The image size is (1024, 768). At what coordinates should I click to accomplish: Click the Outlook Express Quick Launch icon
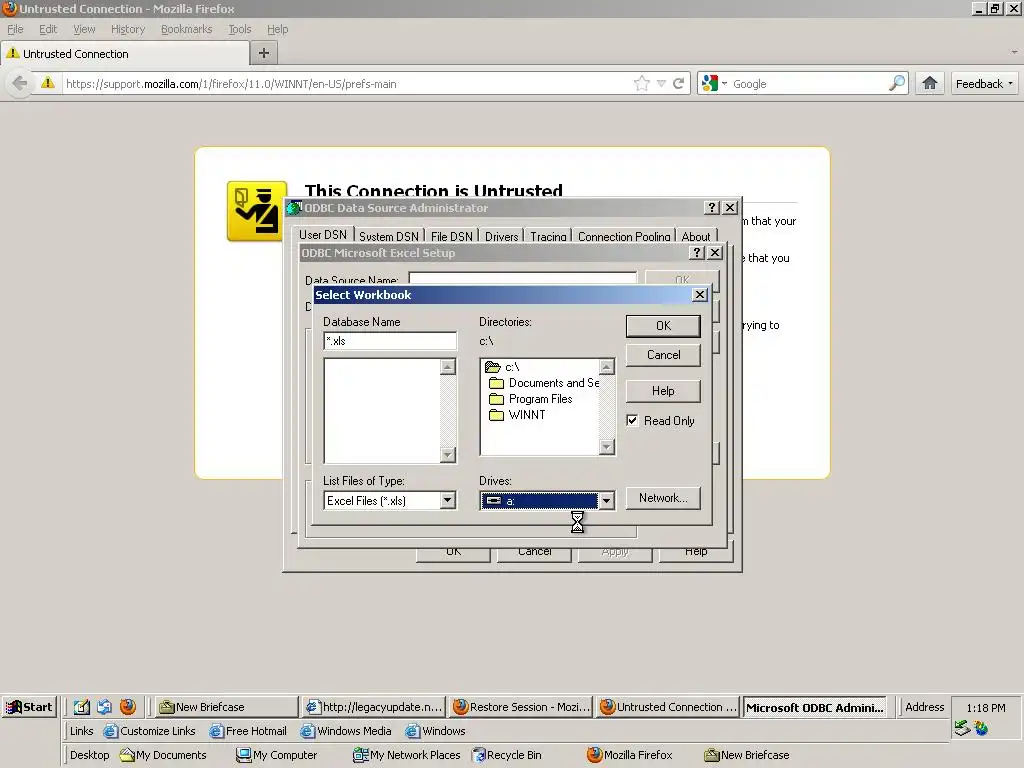click(x=104, y=707)
